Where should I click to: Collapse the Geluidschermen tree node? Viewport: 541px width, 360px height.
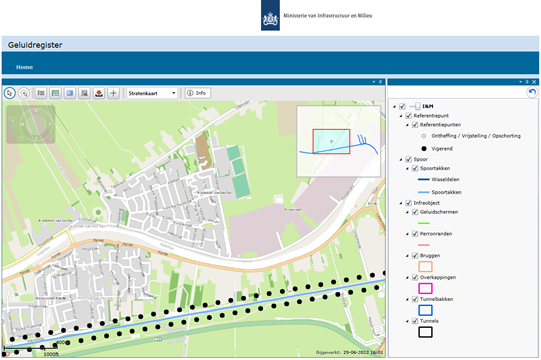pyautogui.click(x=407, y=212)
